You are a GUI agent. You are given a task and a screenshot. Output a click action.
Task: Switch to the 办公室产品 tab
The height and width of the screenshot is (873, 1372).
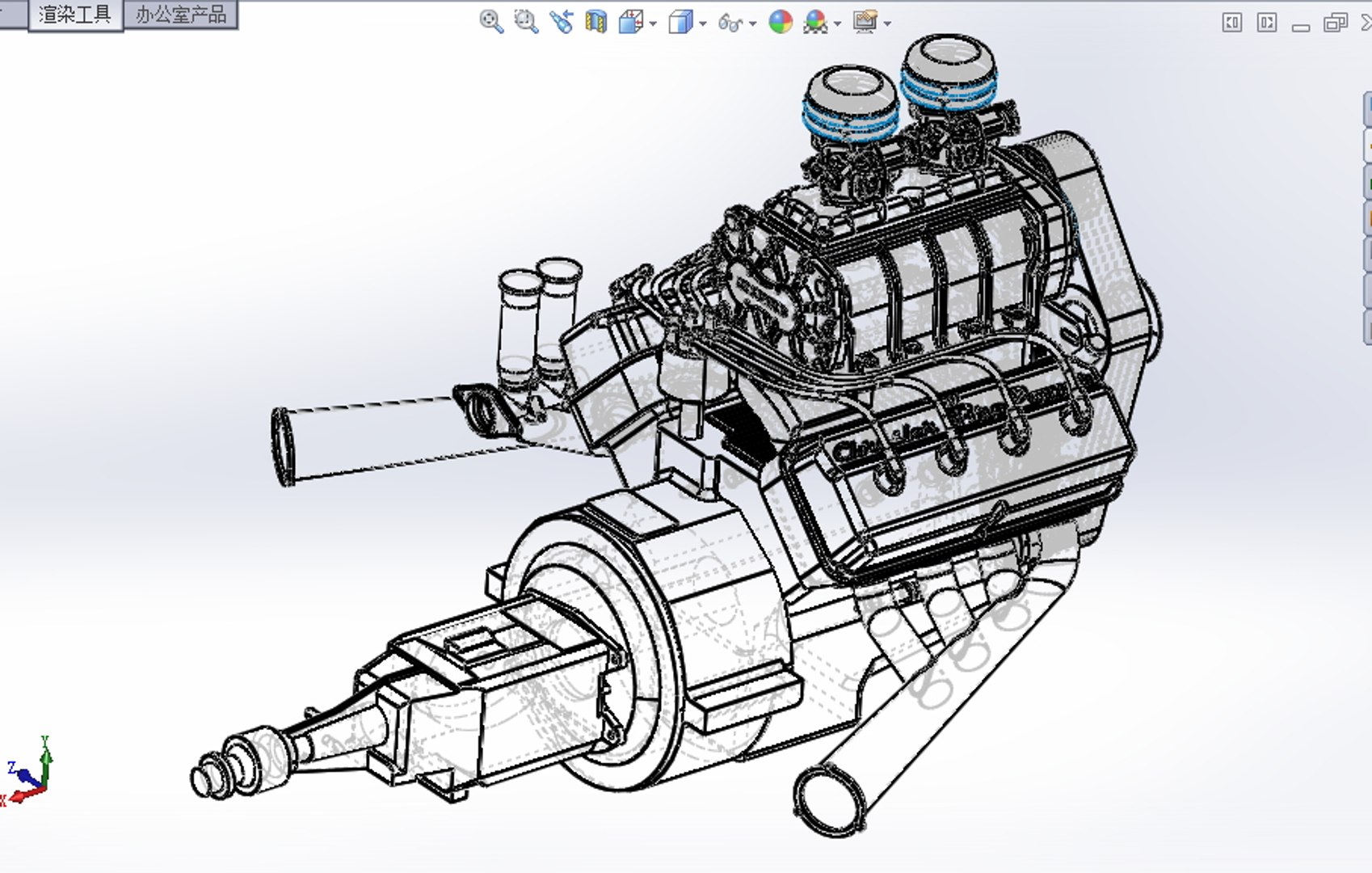(181, 15)
